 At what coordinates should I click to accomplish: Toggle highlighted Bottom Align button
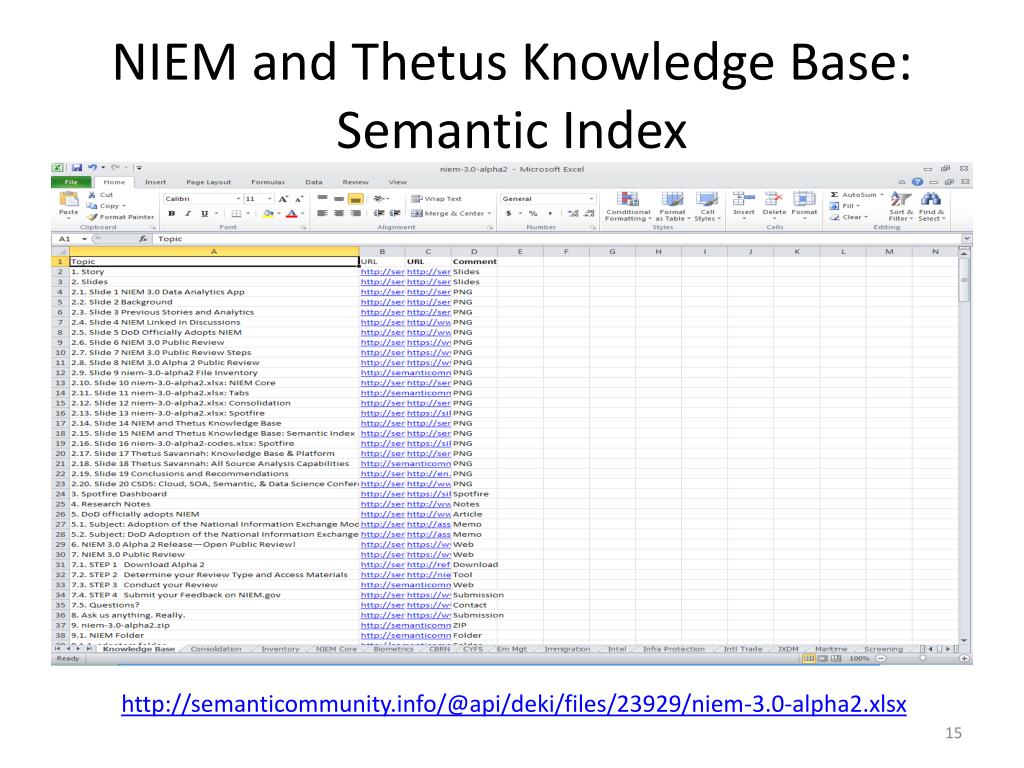355,199
